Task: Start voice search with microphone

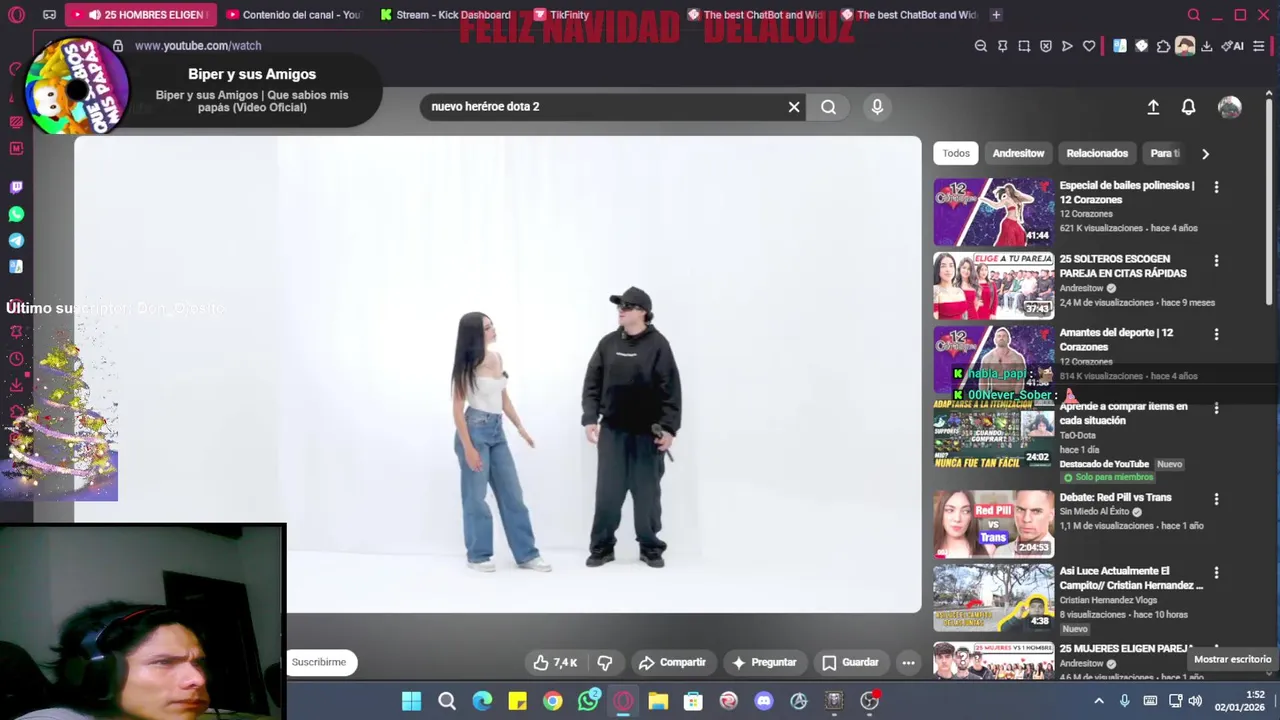Action: [877, 107]
